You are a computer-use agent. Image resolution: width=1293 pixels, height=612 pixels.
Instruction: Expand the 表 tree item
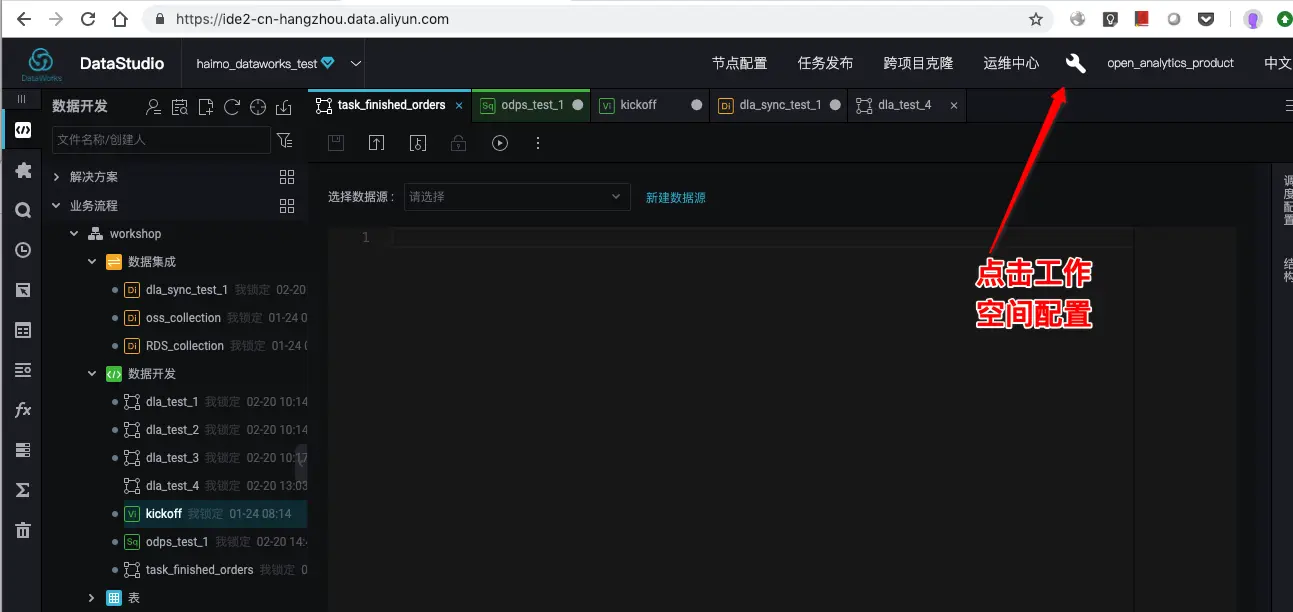(x=91, y=597)
